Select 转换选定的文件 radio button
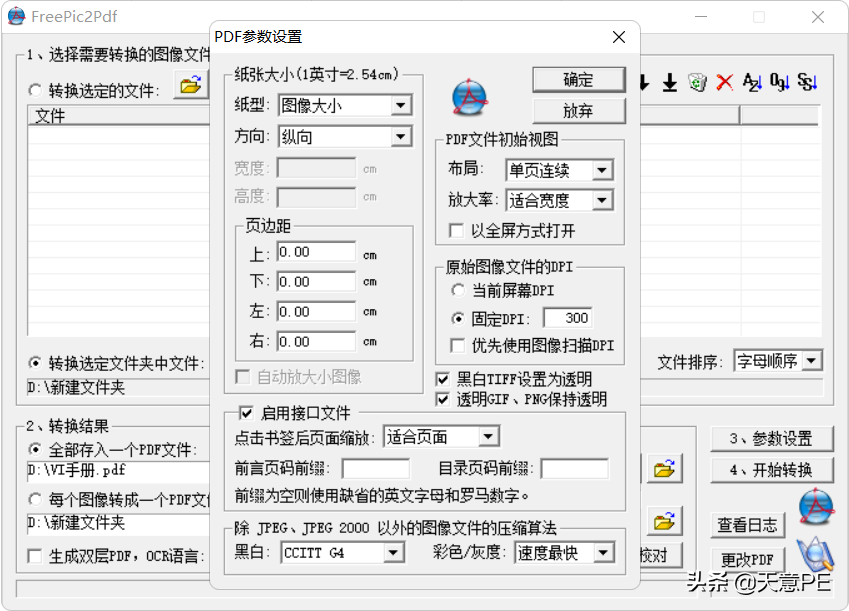 click(35, 90)
